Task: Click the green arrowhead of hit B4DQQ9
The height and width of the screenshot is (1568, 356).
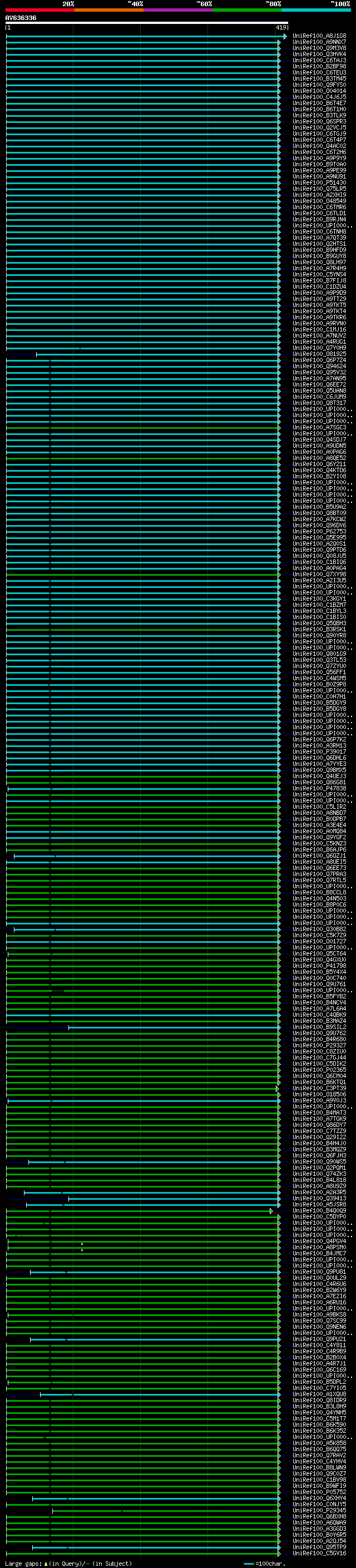Action: point(271,1211)
